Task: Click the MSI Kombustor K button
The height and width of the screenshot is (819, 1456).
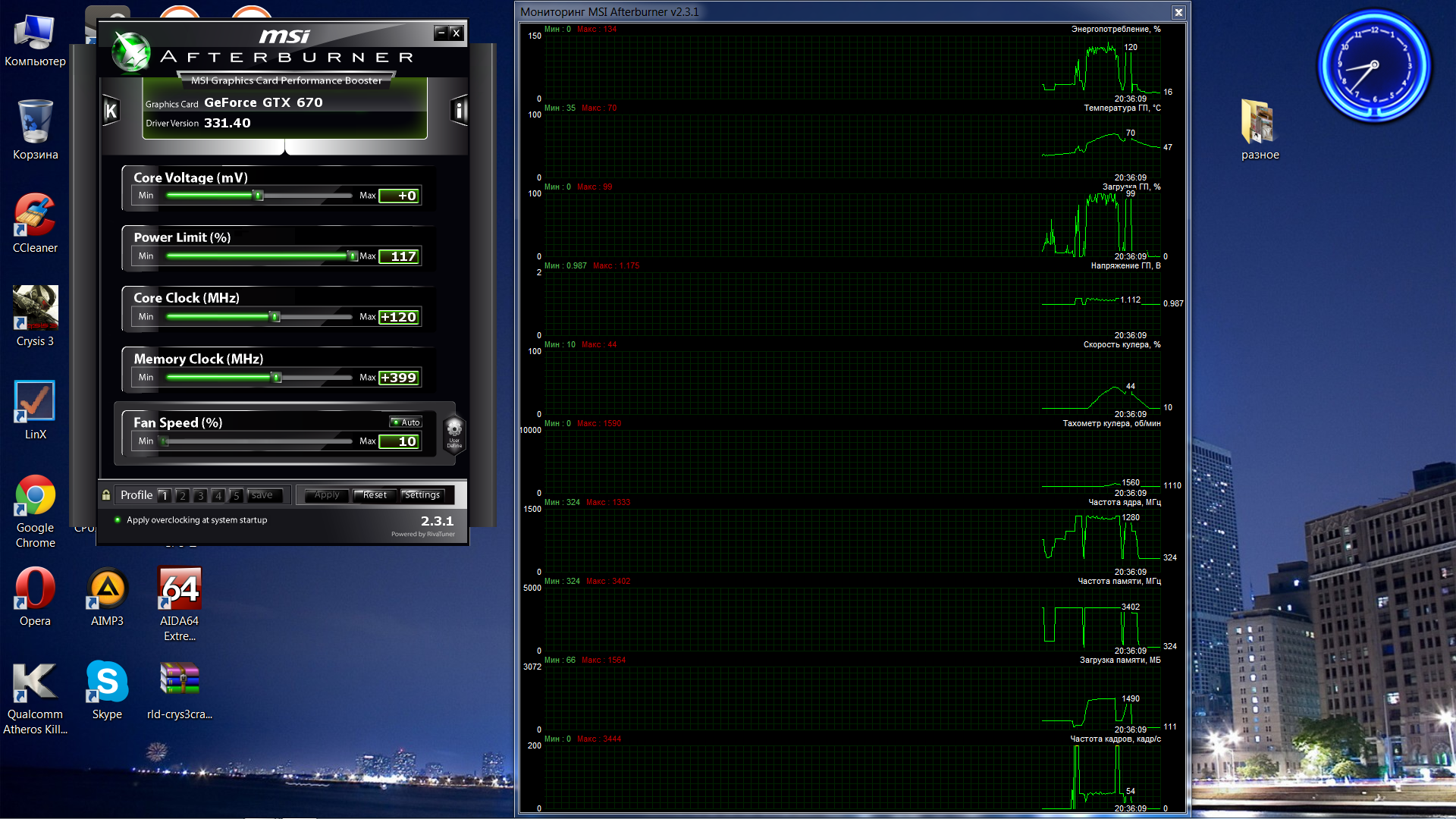Action: coord(111,111)
